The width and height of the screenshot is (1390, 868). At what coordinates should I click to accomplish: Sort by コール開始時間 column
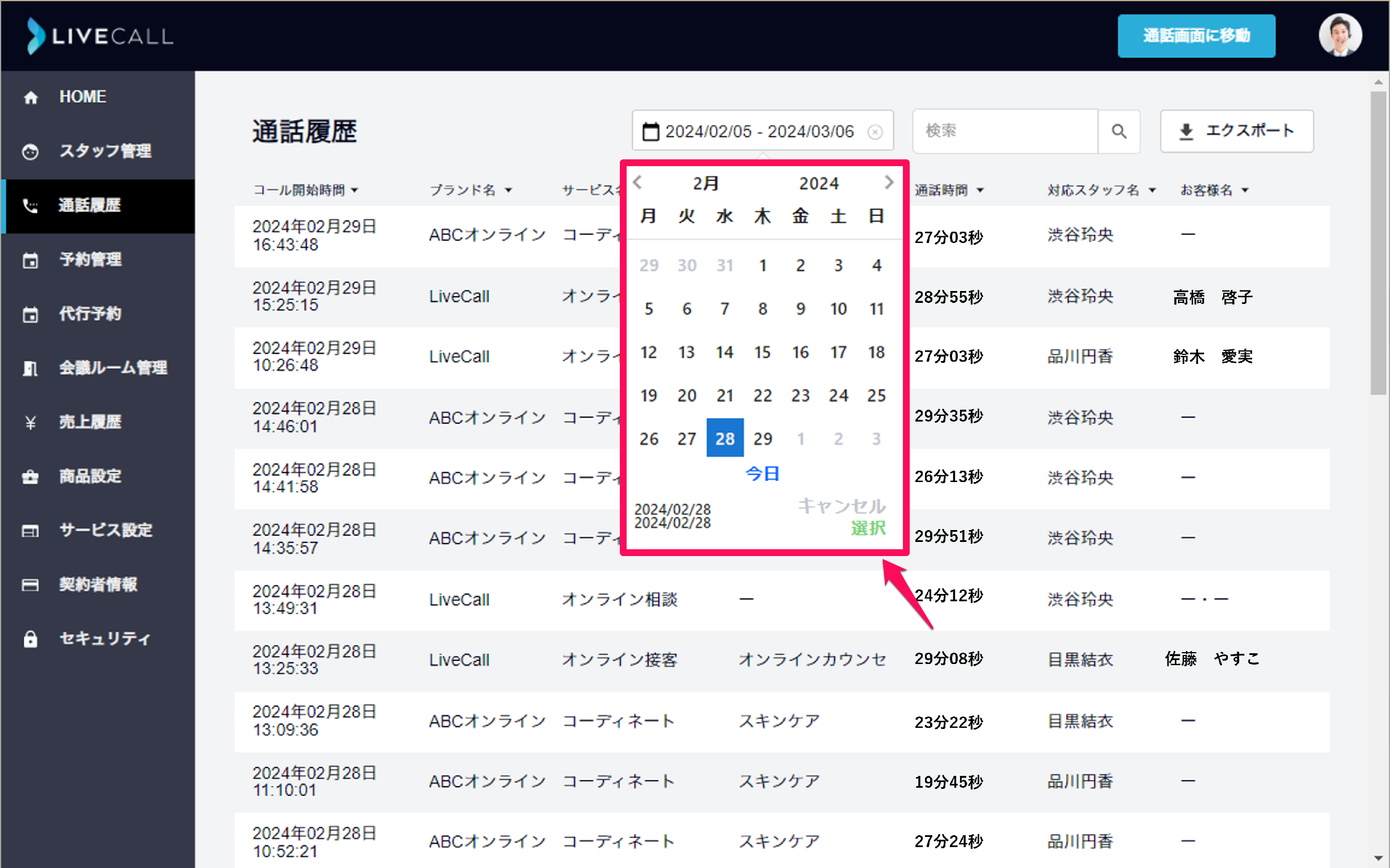[306, 190]
